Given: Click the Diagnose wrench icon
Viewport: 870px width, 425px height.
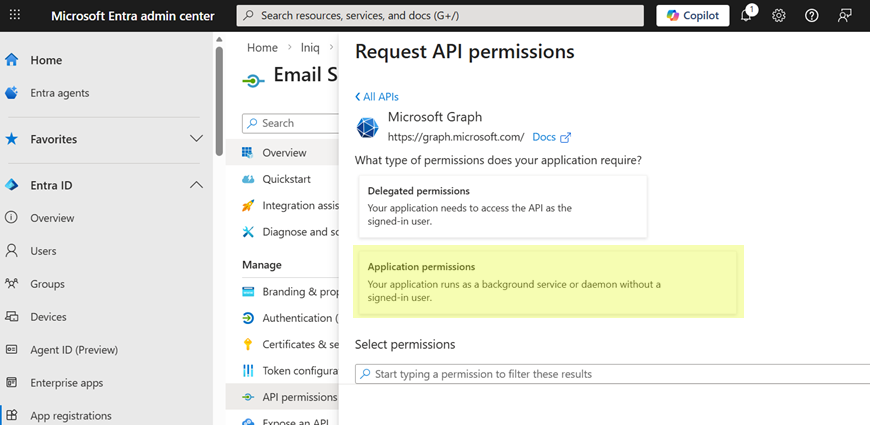Looking at the screenshot, I should pyautogui.click(x=248, y=231).
